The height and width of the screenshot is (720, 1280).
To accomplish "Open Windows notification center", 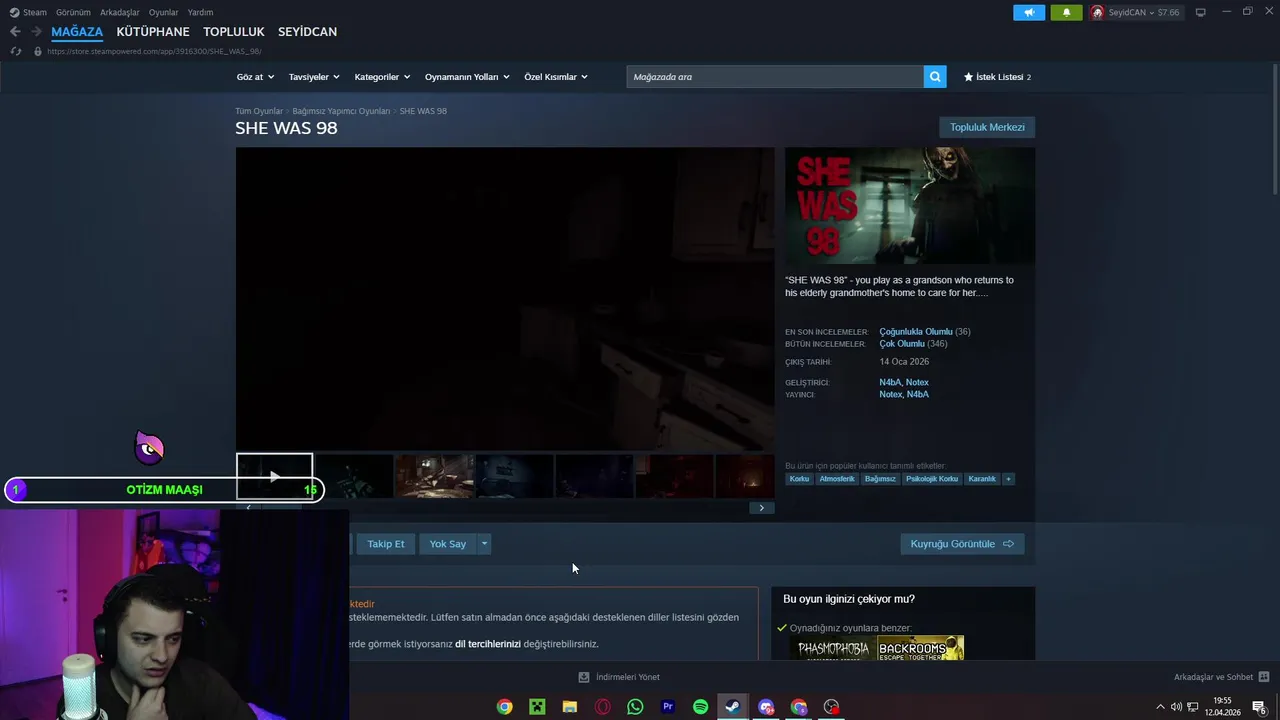I will (x=1259, y=707).
